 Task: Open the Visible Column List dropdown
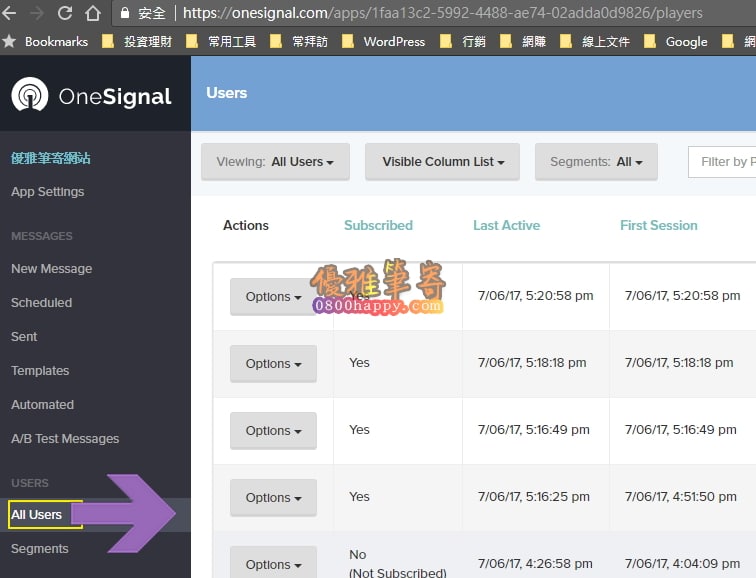pos(442,161)
